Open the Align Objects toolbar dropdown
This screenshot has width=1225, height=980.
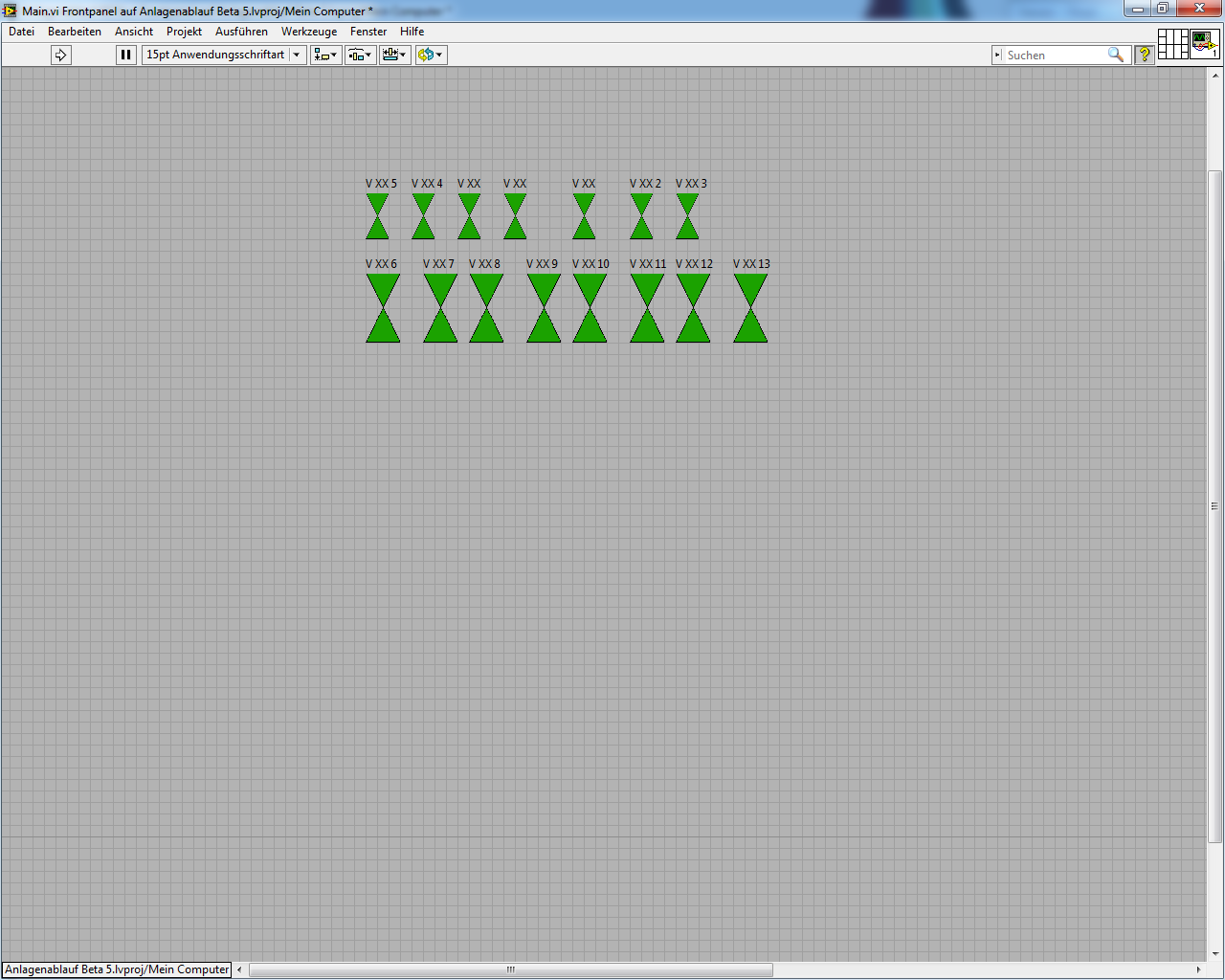[326, 55]
